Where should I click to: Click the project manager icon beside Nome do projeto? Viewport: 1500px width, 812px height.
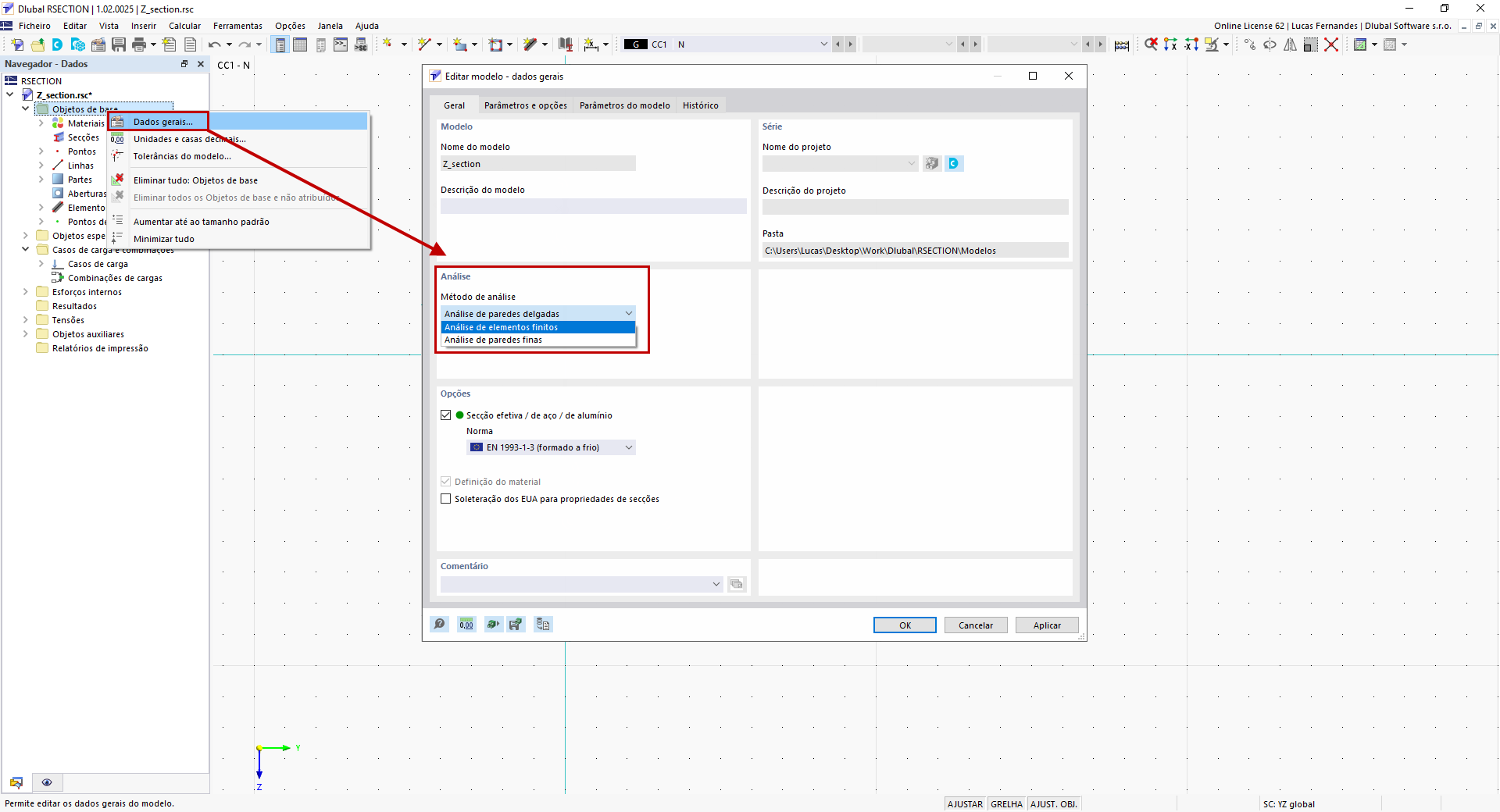(932, 163)
